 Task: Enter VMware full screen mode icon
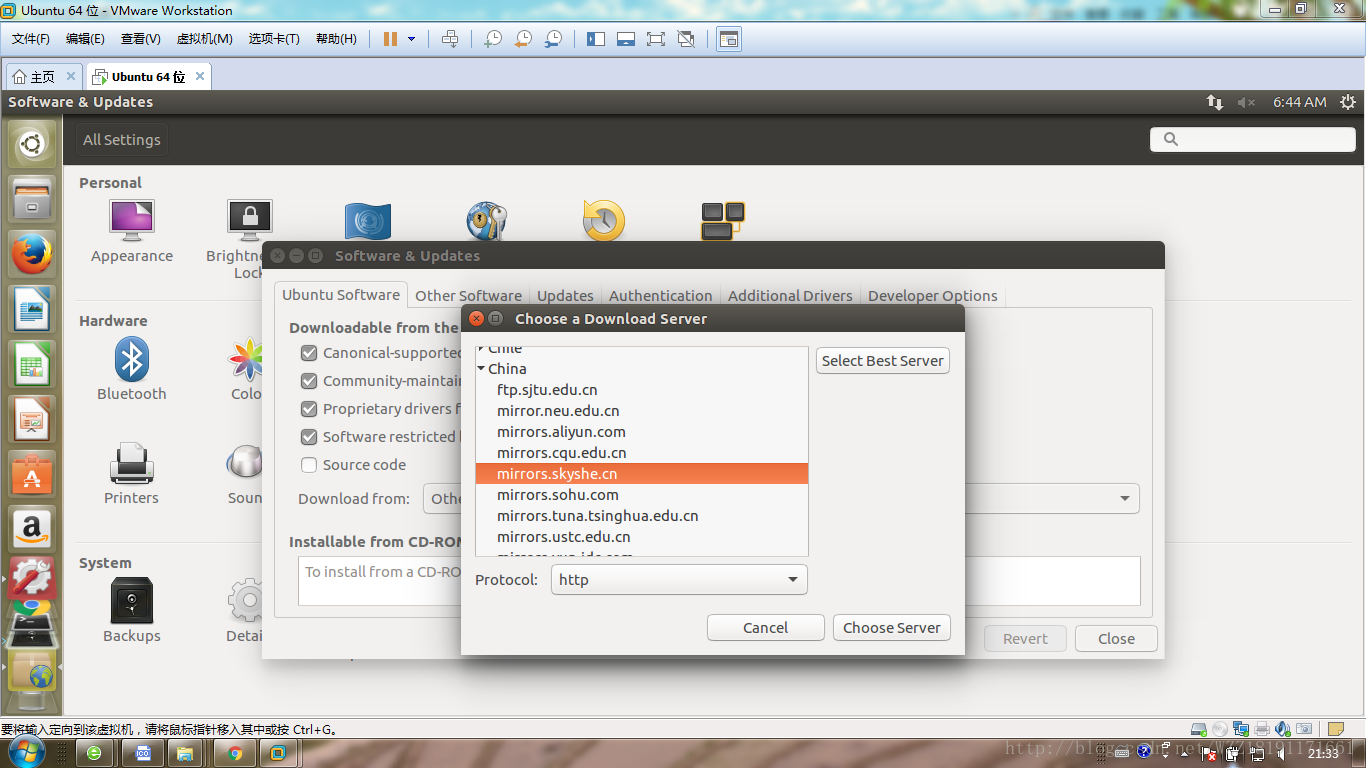[x=656, y=39]
